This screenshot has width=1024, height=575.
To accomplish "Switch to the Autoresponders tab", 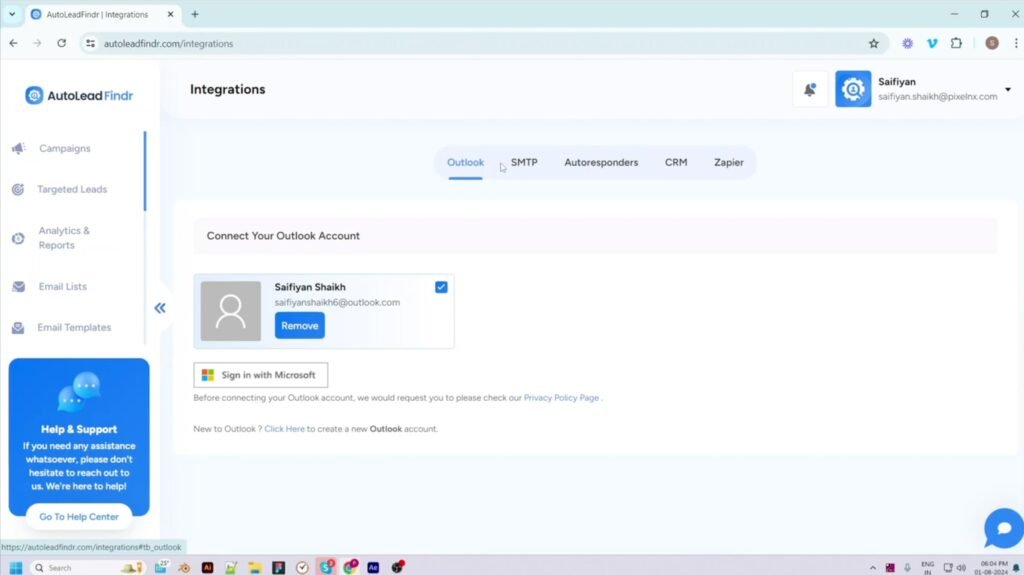I will tap(601, 162).
